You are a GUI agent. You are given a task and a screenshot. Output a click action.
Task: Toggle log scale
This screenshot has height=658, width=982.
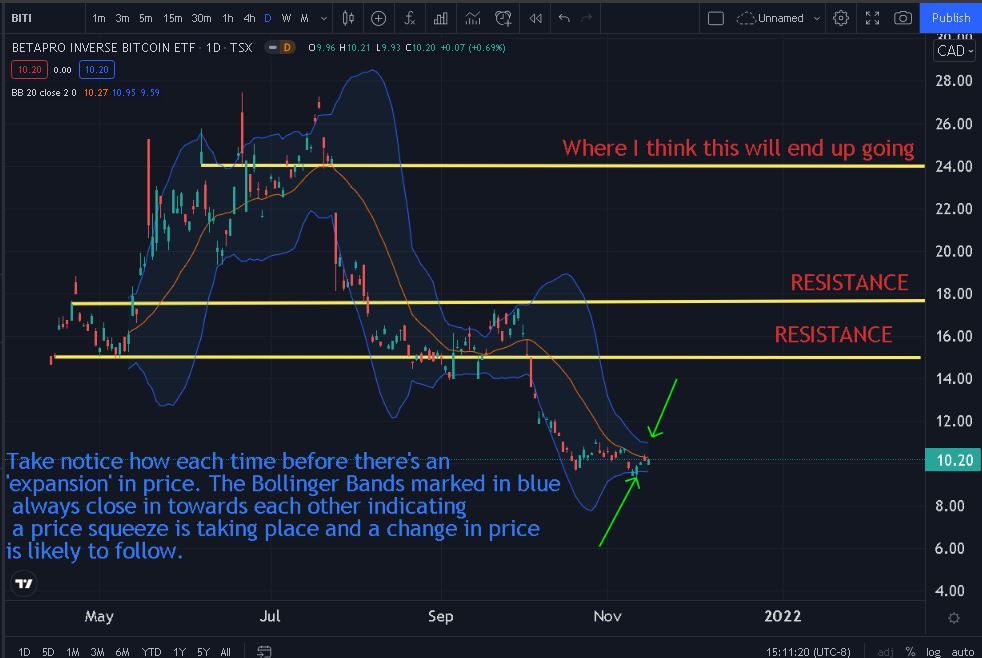click(933, 652)
